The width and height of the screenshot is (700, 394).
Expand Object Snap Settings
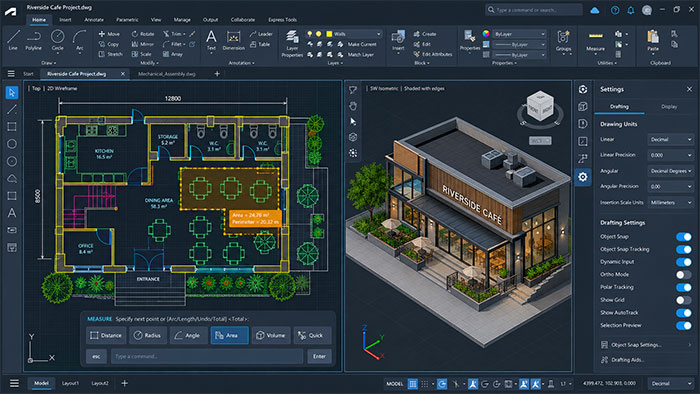point(646,344)
